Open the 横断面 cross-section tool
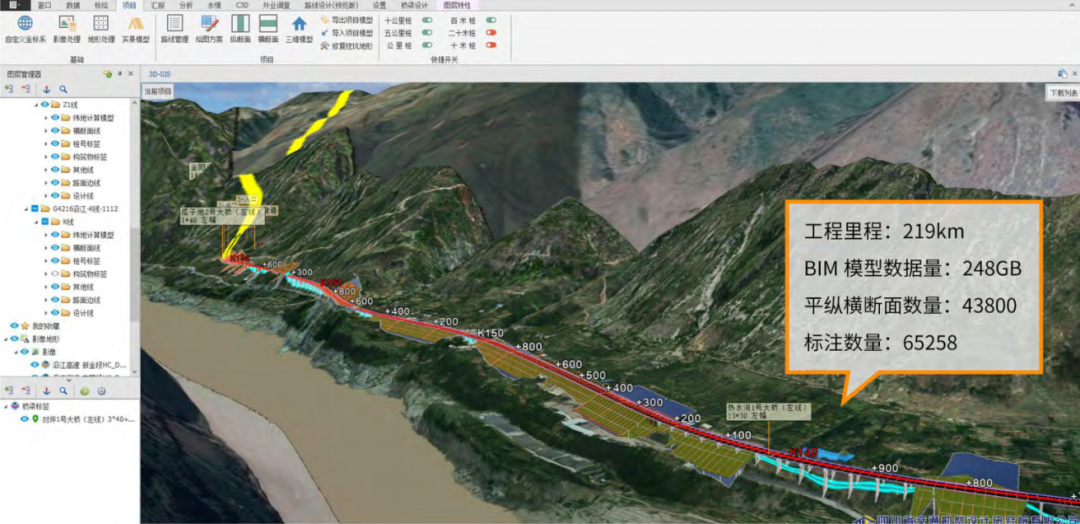Screen dimensions: 1080x524 coord(268,27)
